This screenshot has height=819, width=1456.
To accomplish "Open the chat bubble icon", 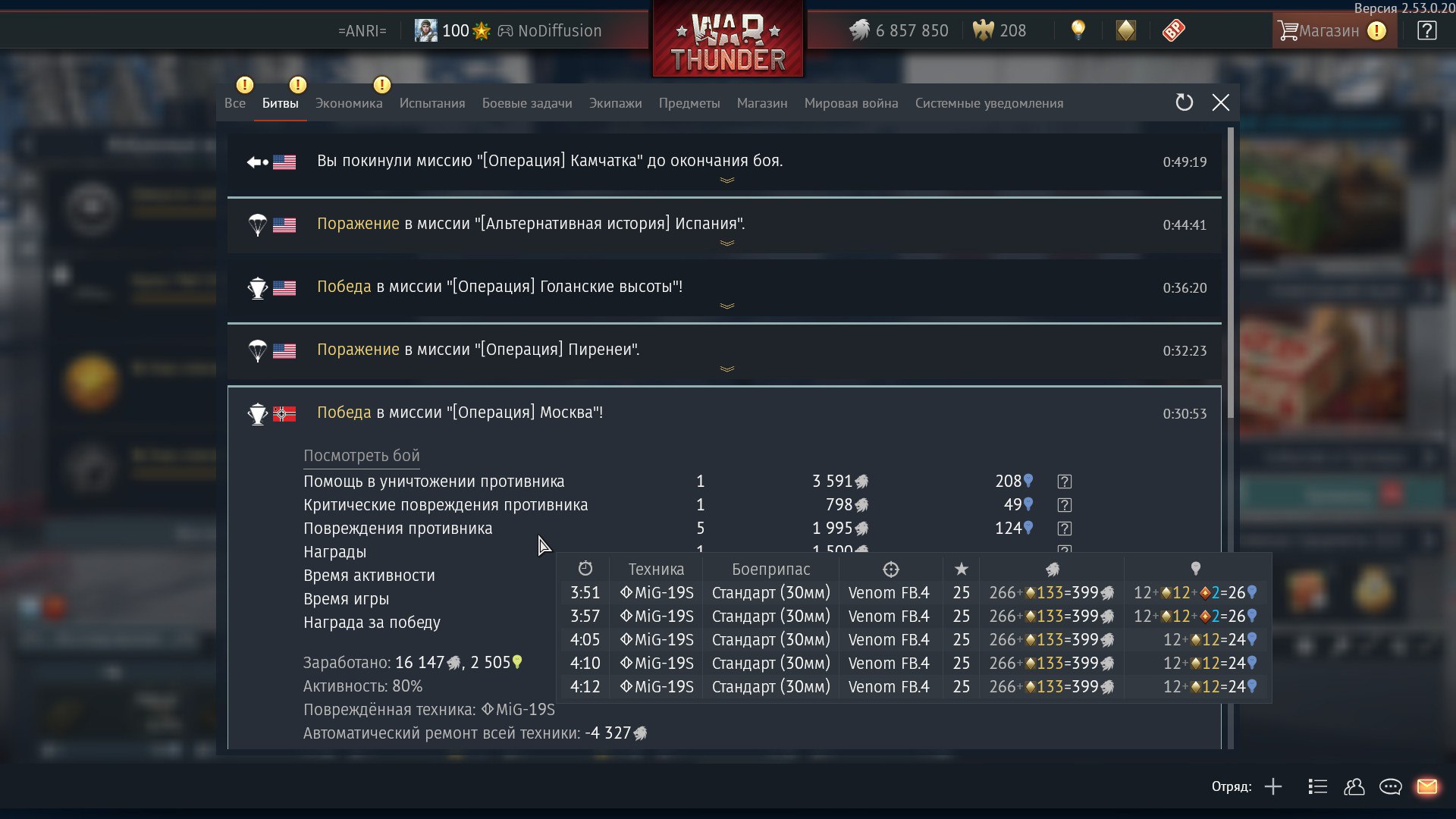I will 1390,786.
